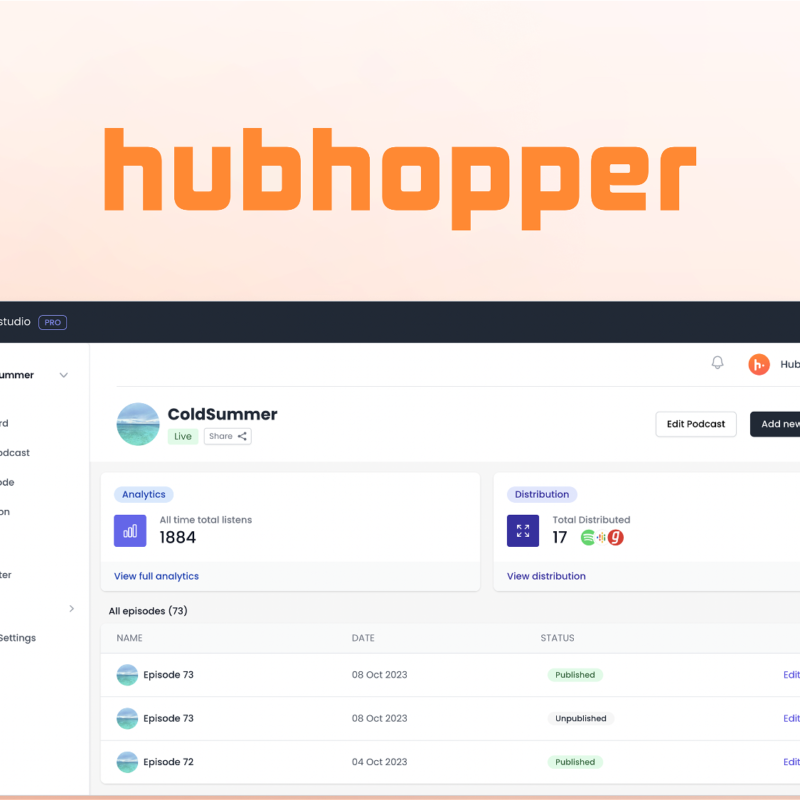The image size is (800, 800).
Task: Open the View distribution link
Action: 546,576
